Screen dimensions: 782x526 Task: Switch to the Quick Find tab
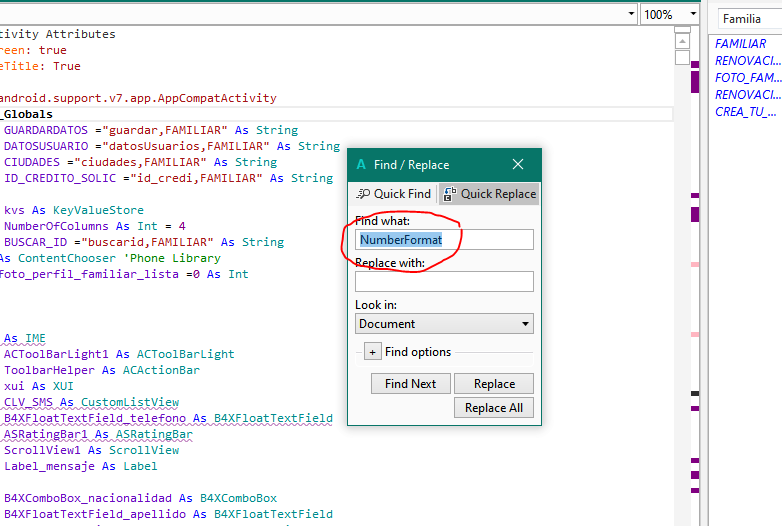pyautogui.click(x=393, y=194)
